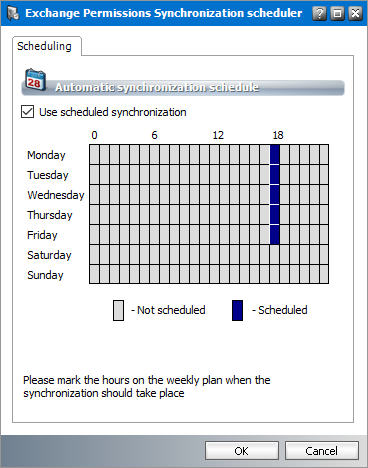Click the 12 hour column header

click(218, 135)
